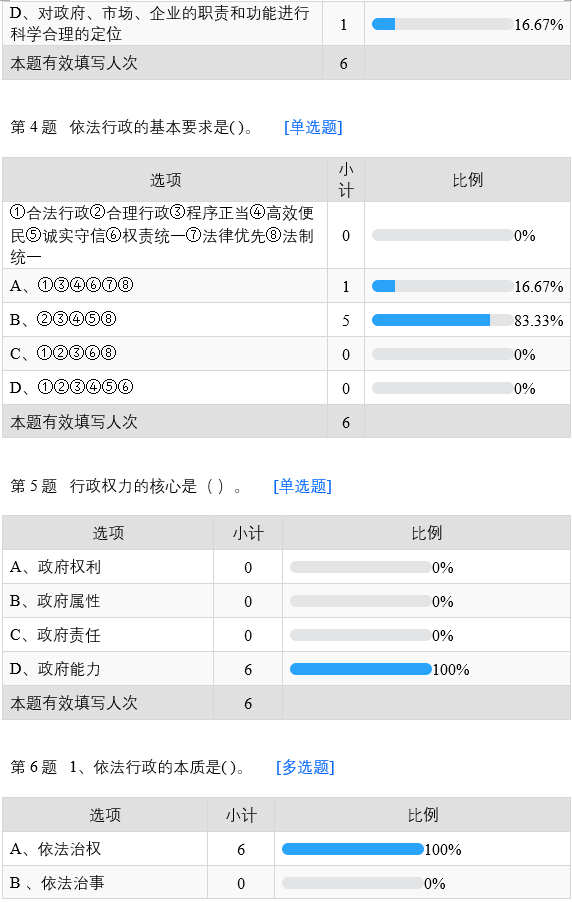572x902 pixels.
Task: Select option D、①②③④⑤⑥ row
Action: (286, 388)
